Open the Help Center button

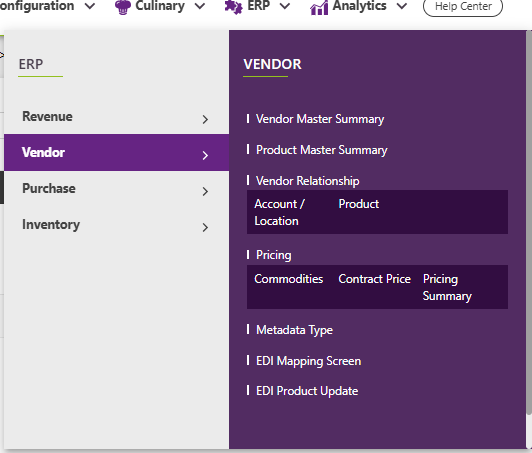[x=463, y=6]
